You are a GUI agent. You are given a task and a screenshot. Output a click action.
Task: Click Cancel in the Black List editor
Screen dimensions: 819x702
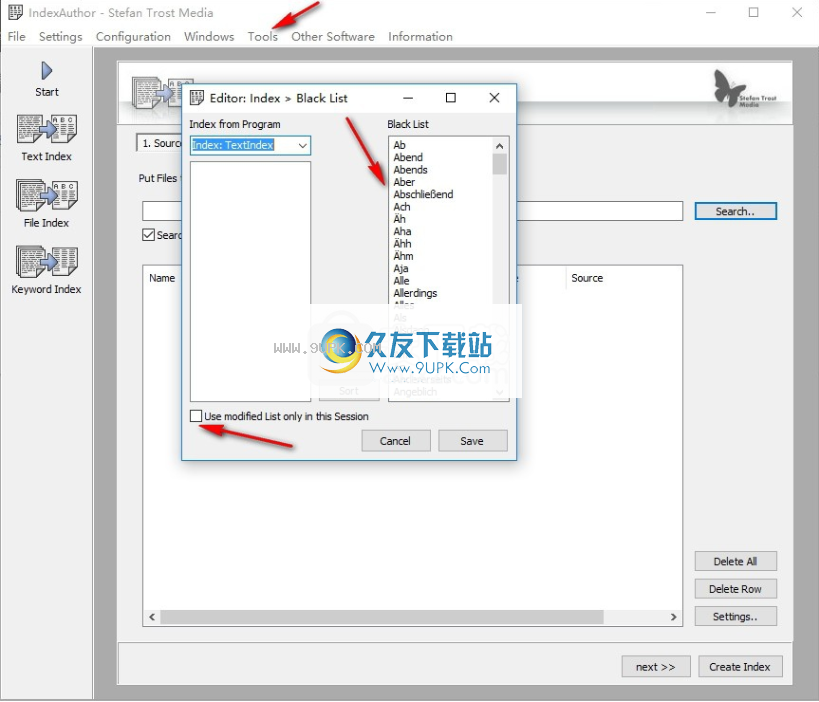[395, 441]
